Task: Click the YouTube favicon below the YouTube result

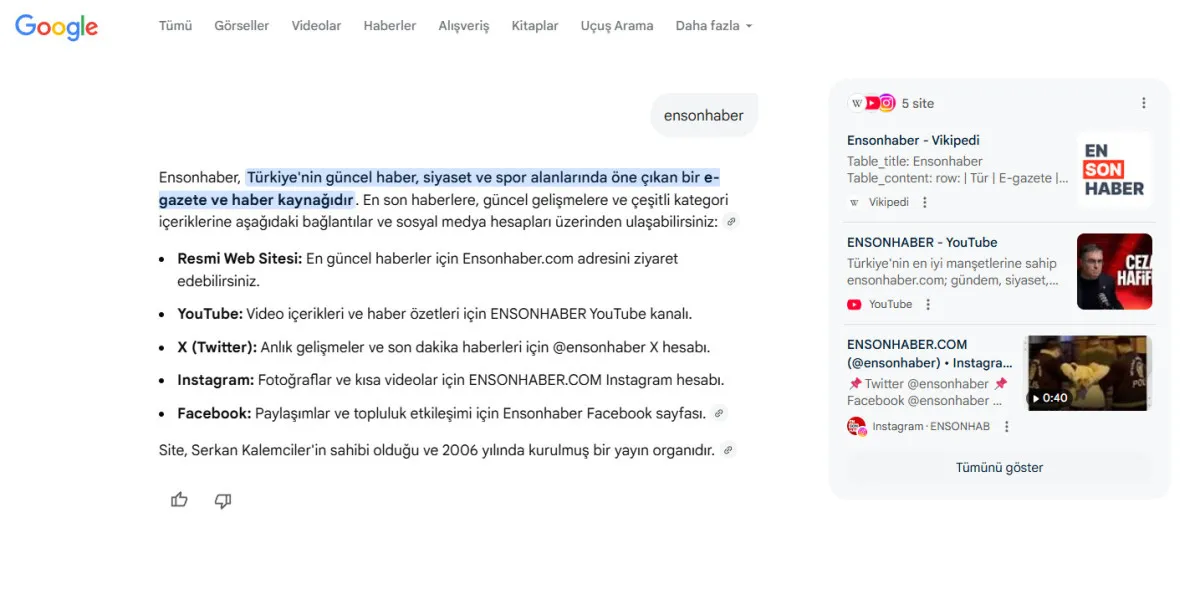Action: 857,304
